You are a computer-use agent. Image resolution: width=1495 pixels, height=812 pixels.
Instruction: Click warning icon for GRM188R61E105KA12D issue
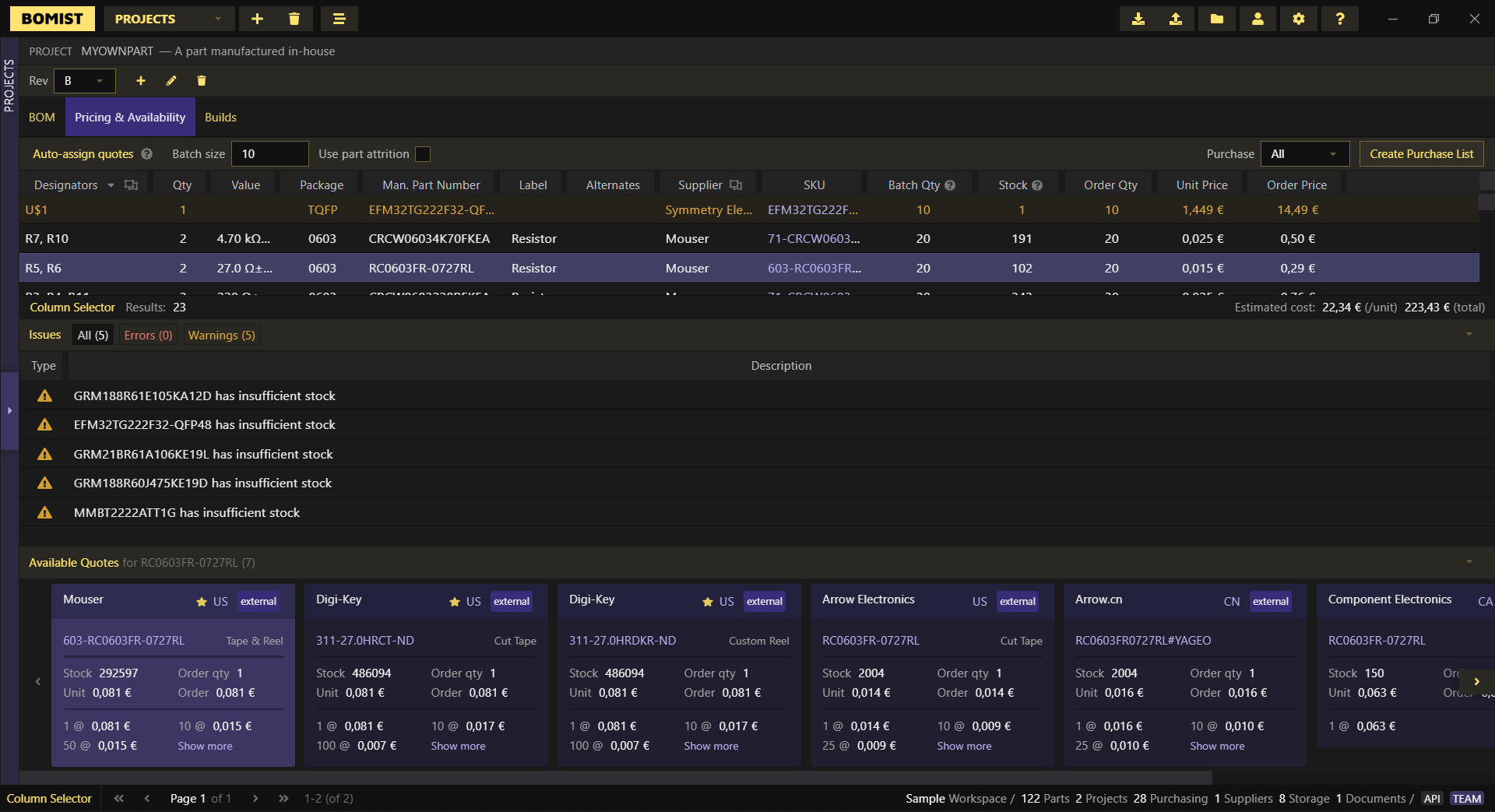[45, 395]
